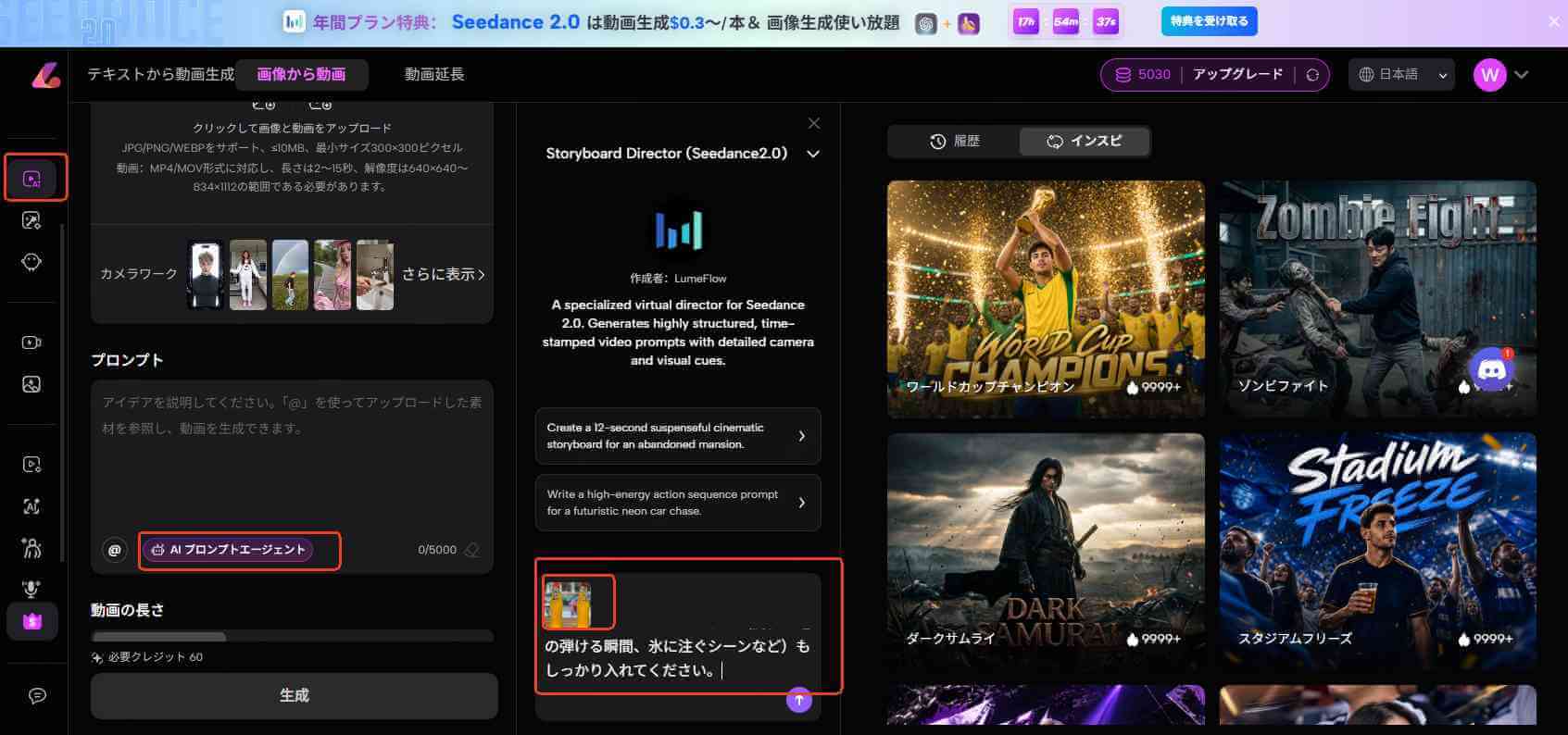The height and width of the screenshot is (735, 1568).
Task: Open the 日本語 language dropdown
Action: (x=1403, y=75)
